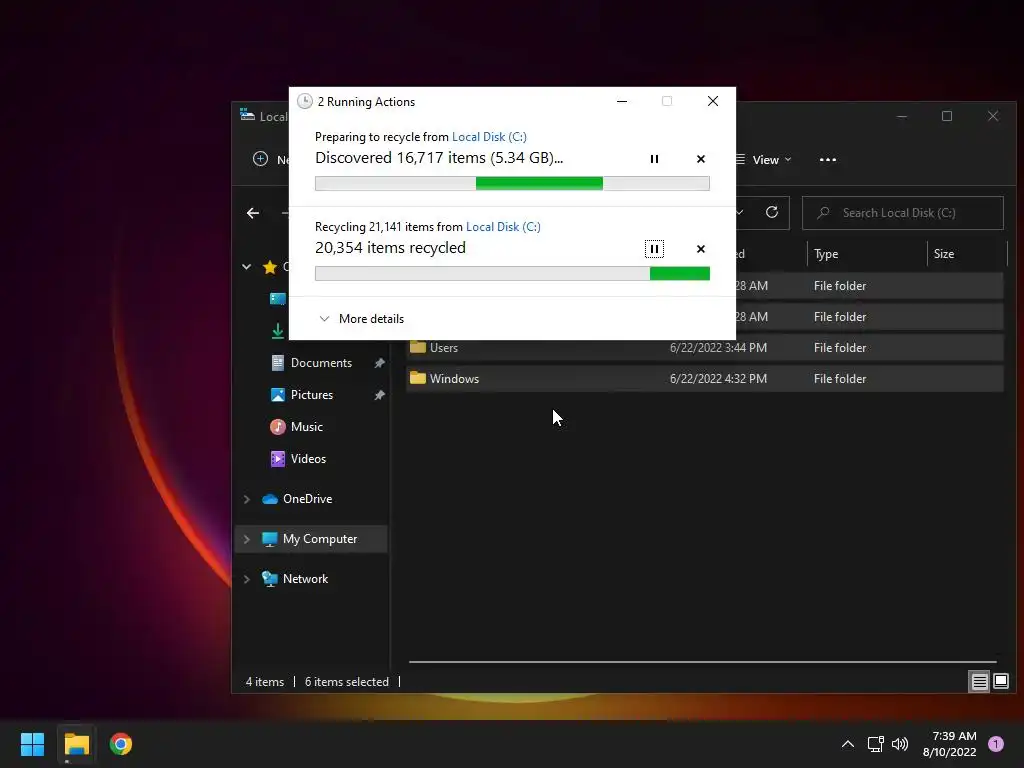The width and height of the screenshot is (1024, 768).
Task: Open the volume speaker tray icon
Action: point(899,744)
